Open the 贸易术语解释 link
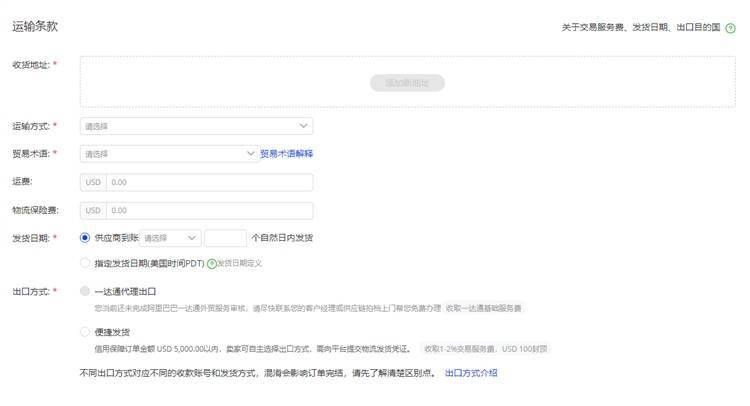Viewport: 750px width, 406px height. coord(287,154)
